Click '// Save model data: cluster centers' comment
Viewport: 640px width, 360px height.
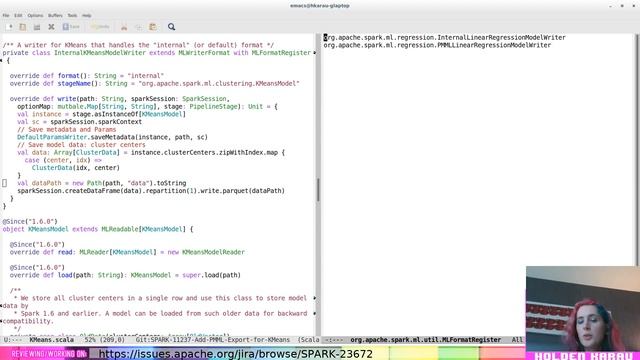pyautogui.click(x=81, y=145)
